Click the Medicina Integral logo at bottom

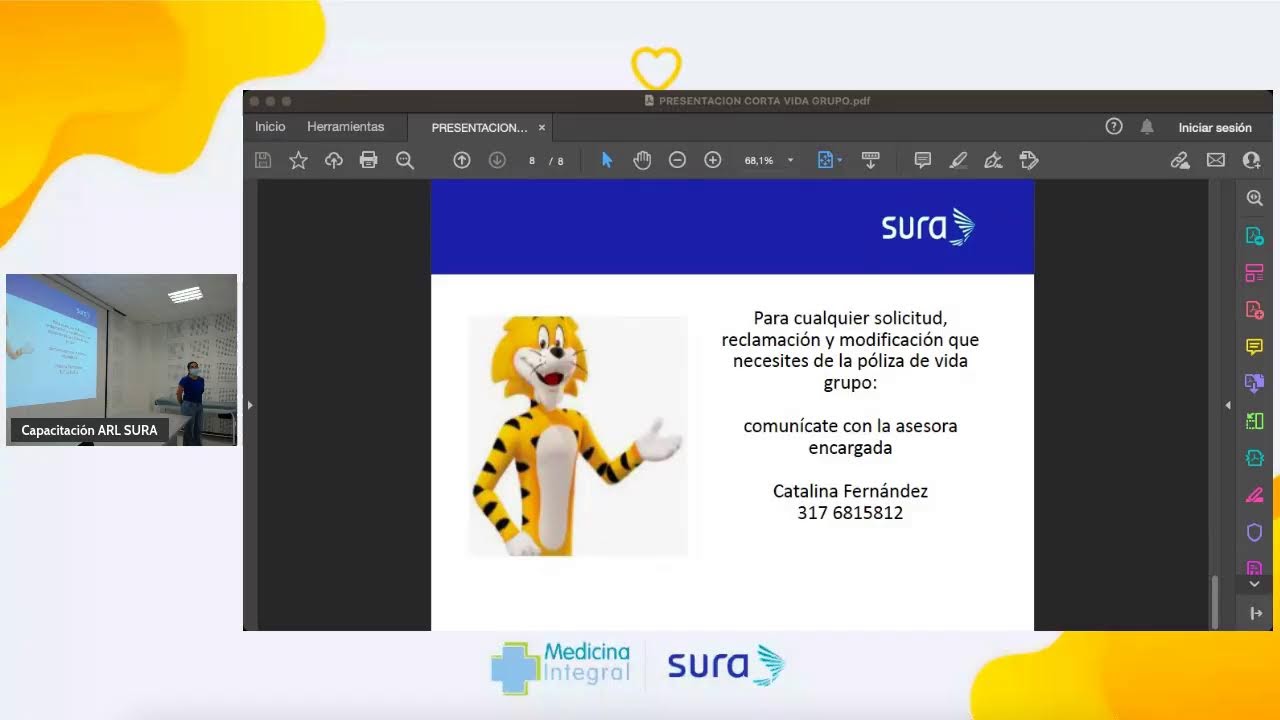(x=561, y=666)
